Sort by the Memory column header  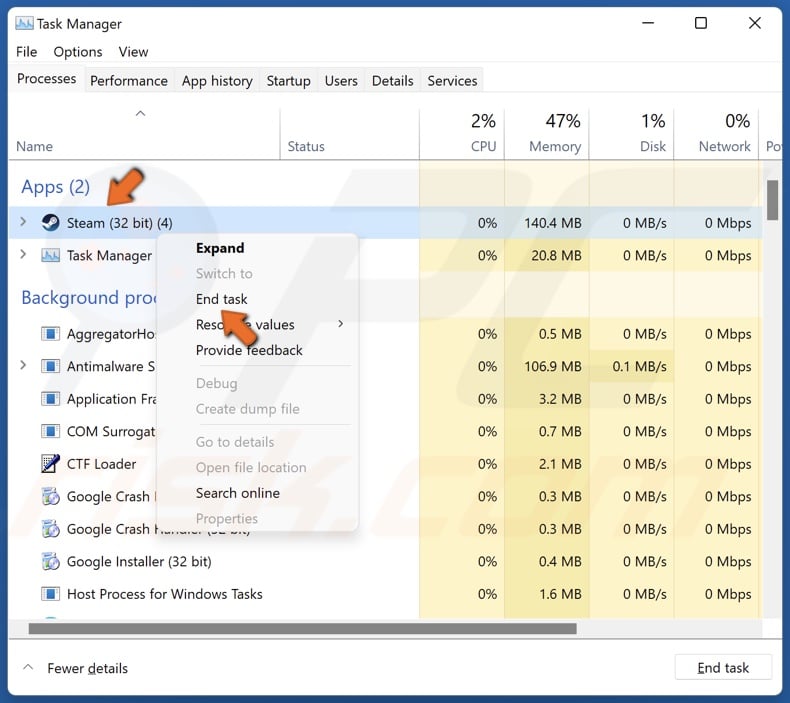coord(547,134)
